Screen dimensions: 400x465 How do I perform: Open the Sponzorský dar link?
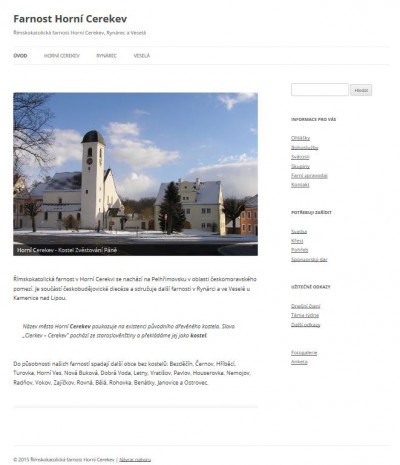pyautogui.click(x=309, y=259)
